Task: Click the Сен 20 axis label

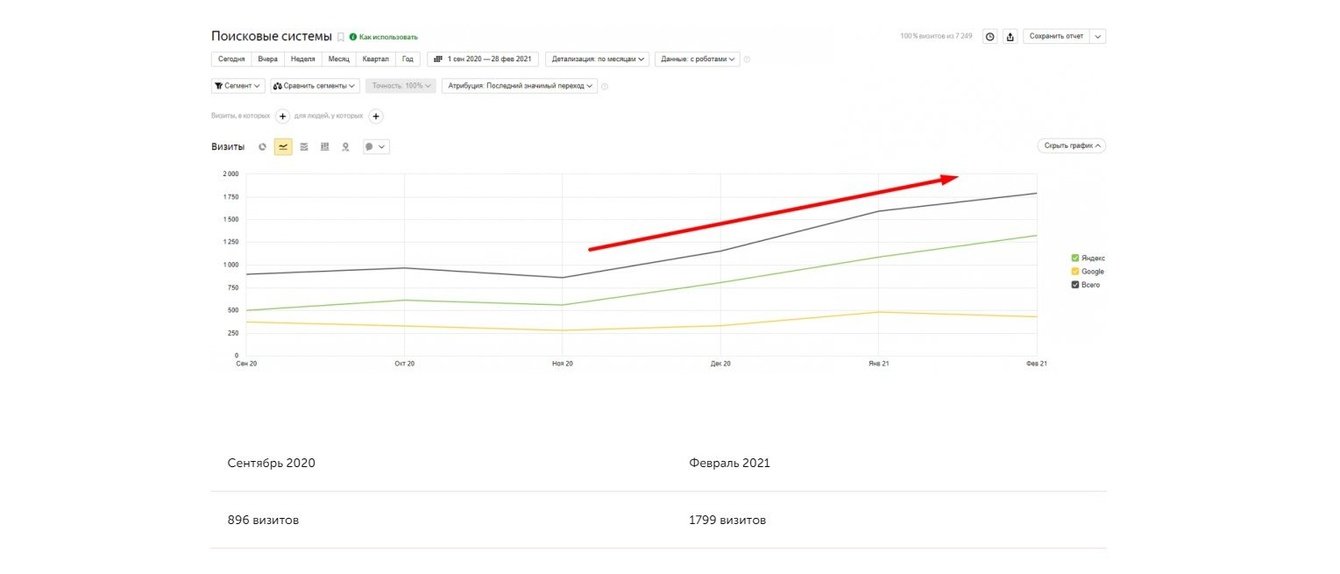Action: 247,364
